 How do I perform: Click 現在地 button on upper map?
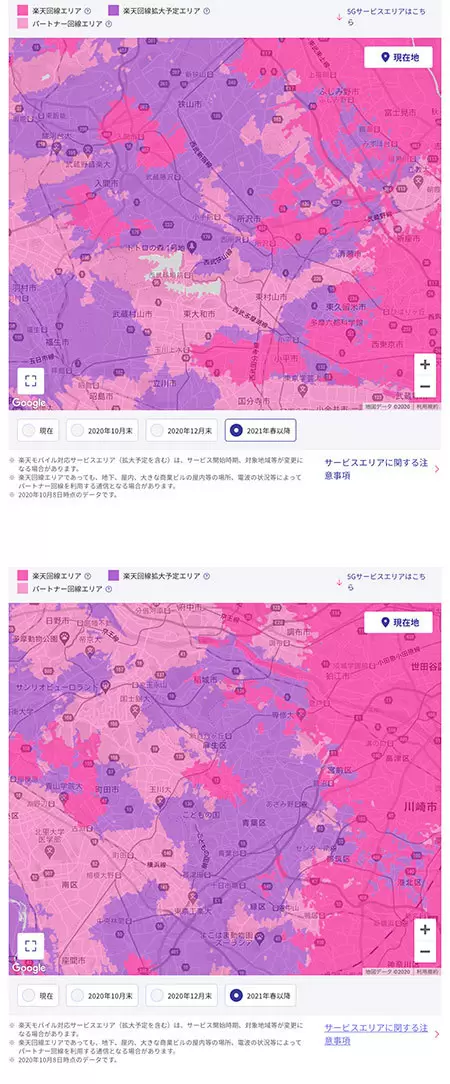click(399, 57)
